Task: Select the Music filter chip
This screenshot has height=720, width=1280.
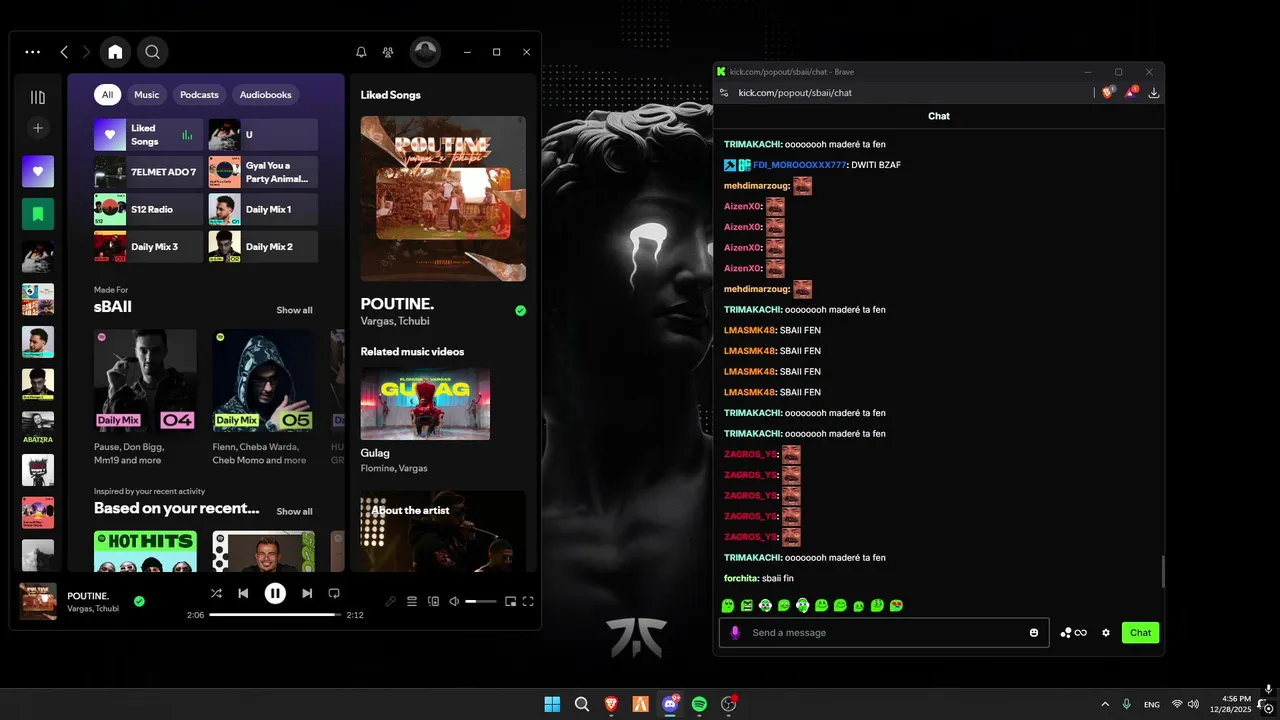Action: click(147, 95)
